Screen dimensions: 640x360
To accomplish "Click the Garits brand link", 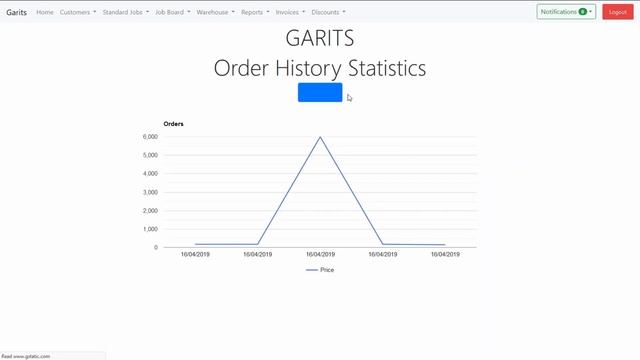I will point(16,12).
